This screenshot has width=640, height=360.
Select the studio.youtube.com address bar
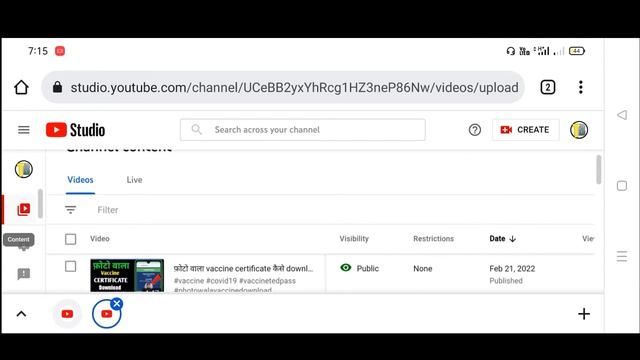pos(283,87)
